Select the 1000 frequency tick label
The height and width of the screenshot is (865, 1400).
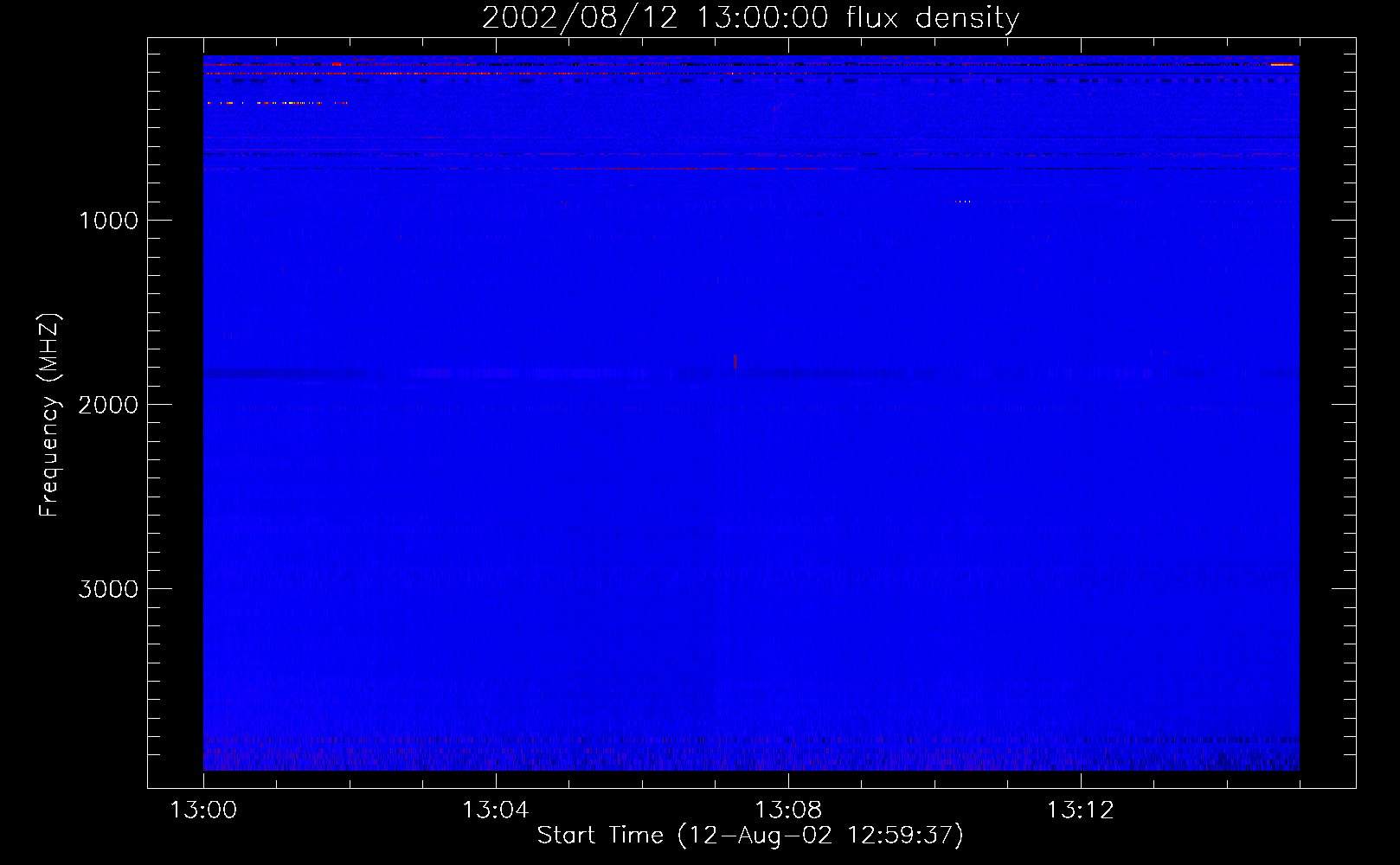click(x=108, y=221)
